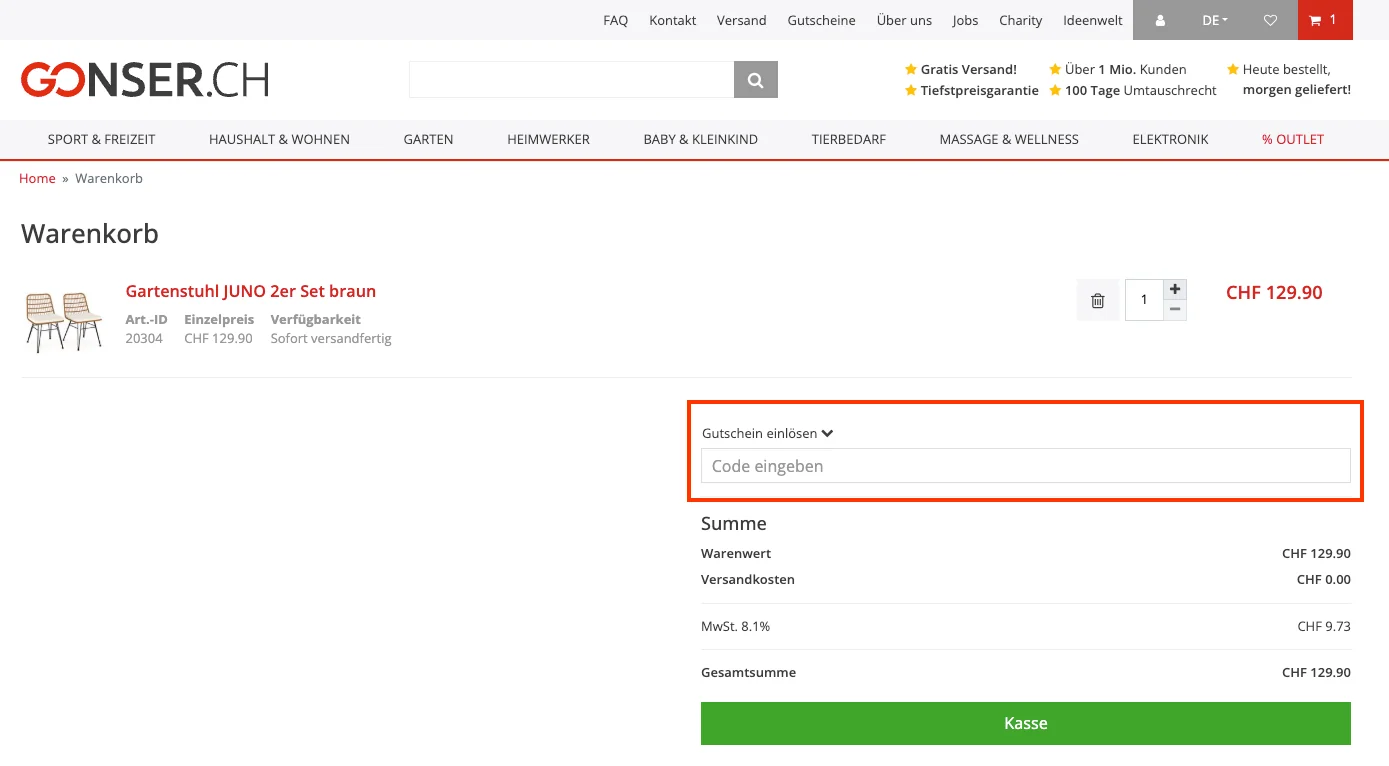1389x766 pixels.
Task: Open the DE language dropdown
Action: point(1215,20)
